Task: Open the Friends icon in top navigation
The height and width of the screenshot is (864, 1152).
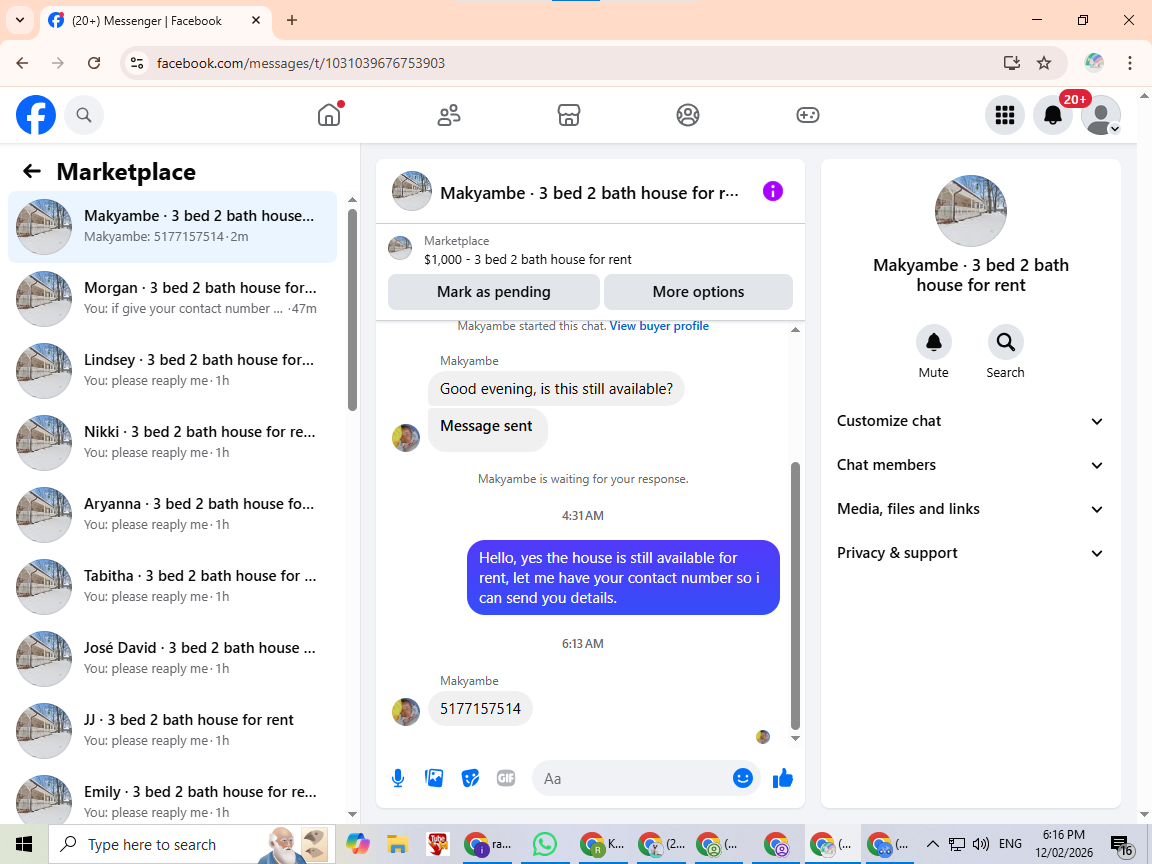Action: click(x=449, y=115)
